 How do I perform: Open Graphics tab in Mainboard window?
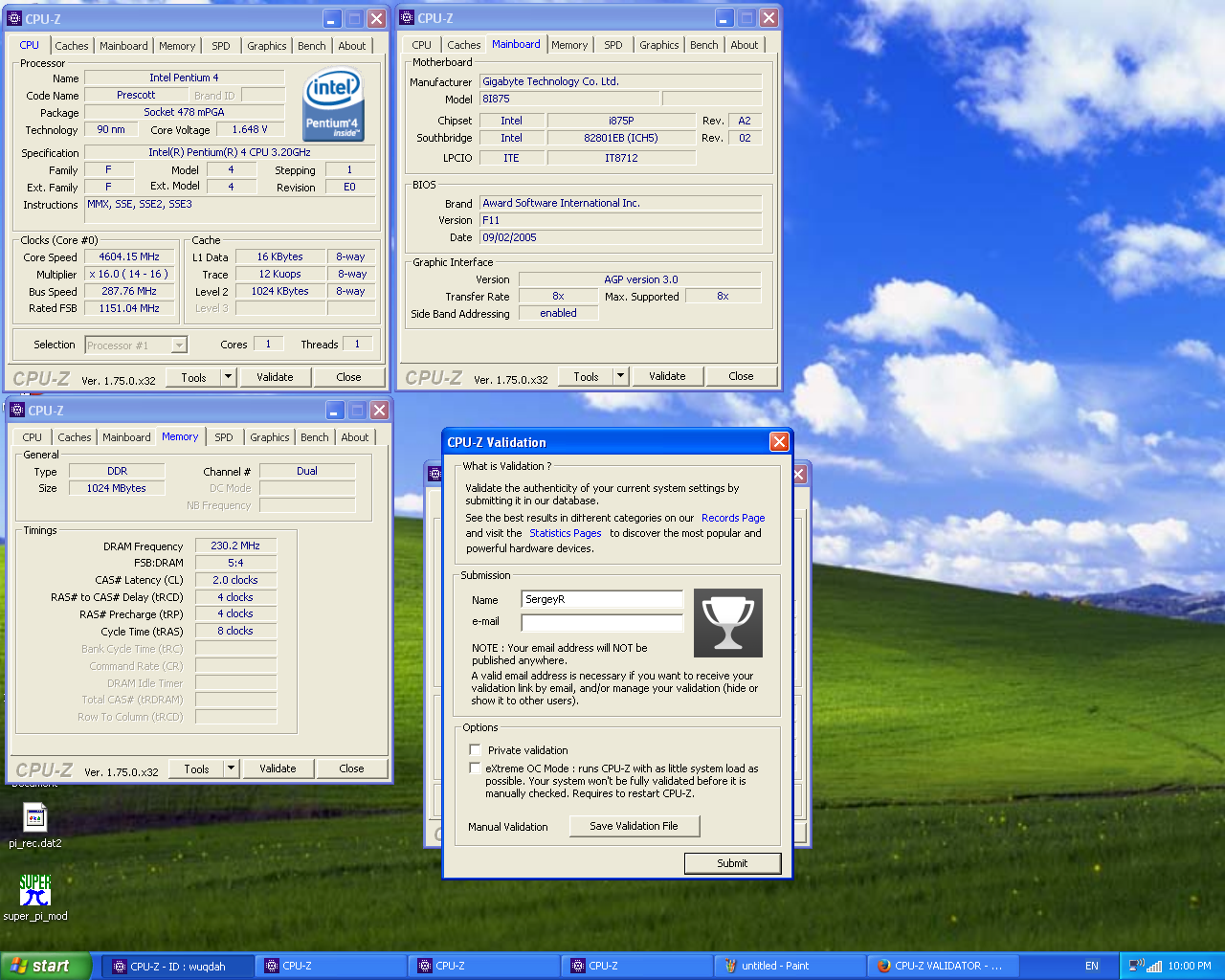coord(659,45)
